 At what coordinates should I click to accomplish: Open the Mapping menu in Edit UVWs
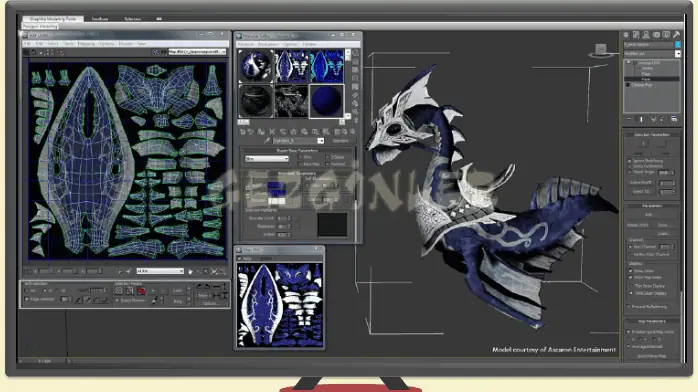click(x=86, y=44)
